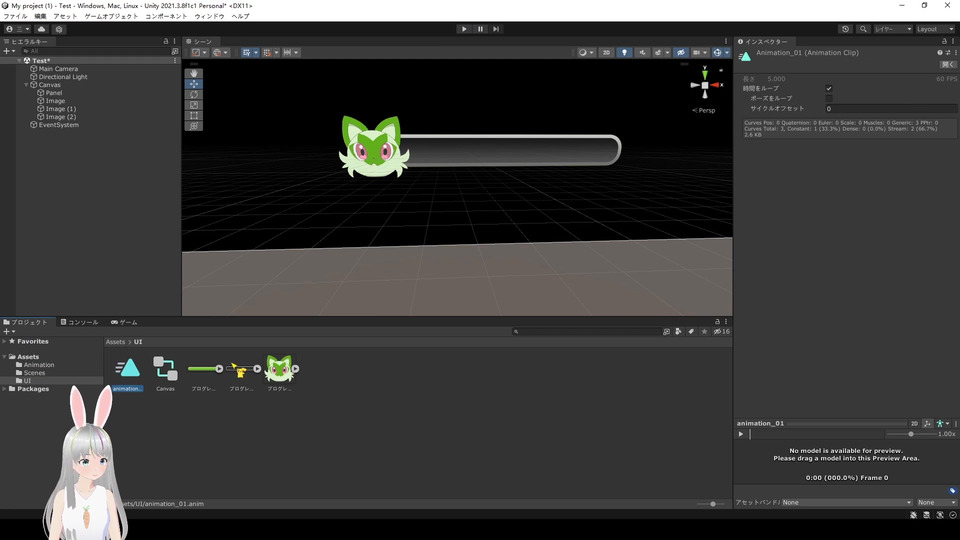Open the アセット (Assets) menu
960x540 pixels.
coord(66,17)
